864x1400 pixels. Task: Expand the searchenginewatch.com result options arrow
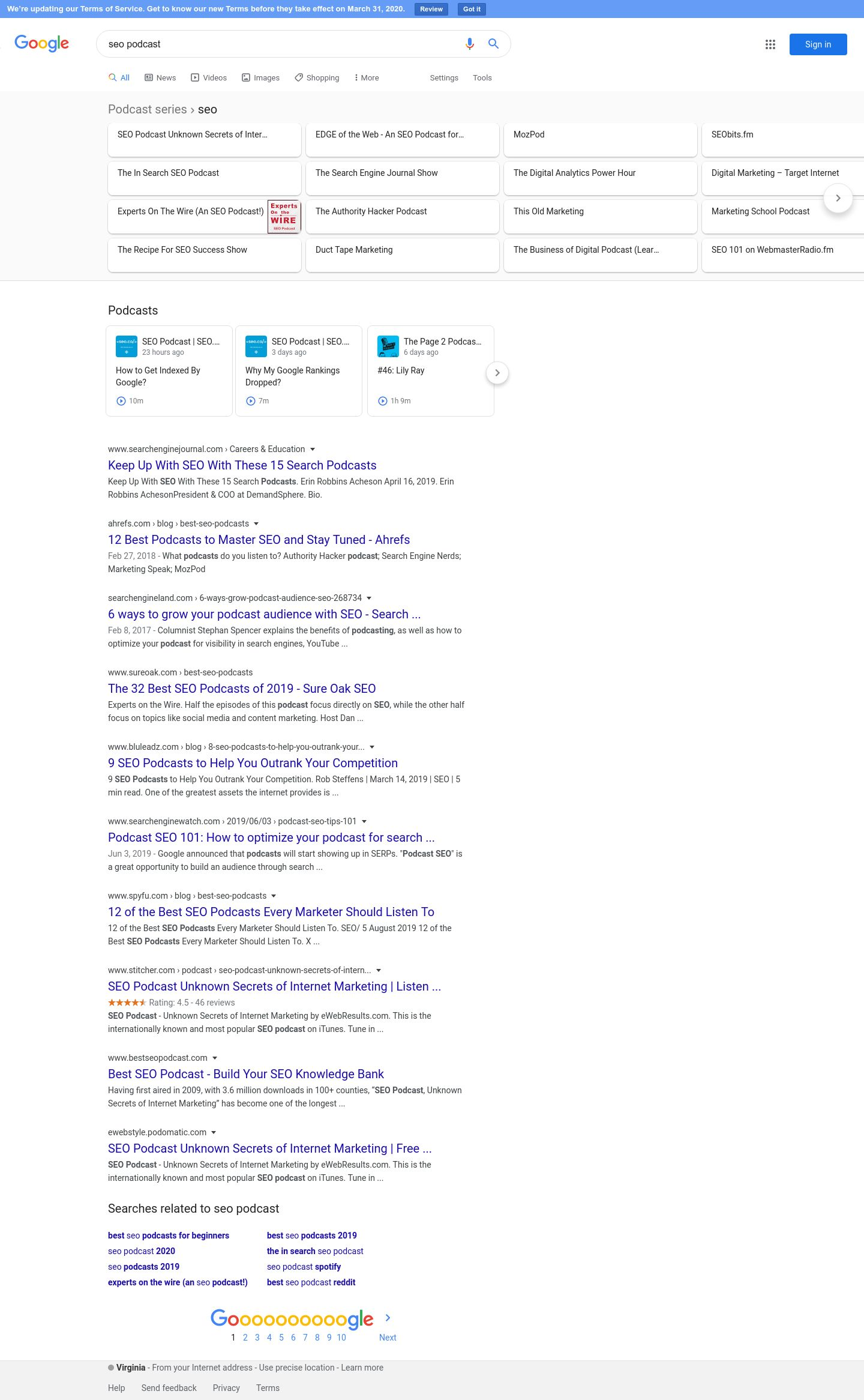point(364,821)
